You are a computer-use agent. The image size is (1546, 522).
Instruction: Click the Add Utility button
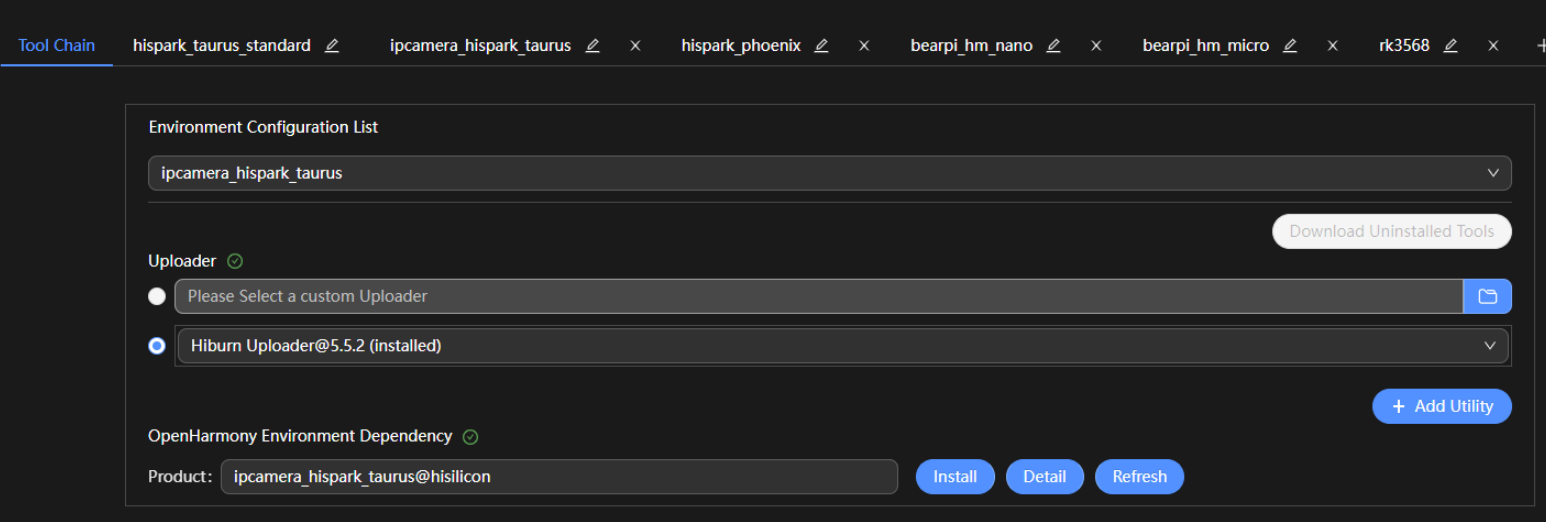click(1441, 407)
